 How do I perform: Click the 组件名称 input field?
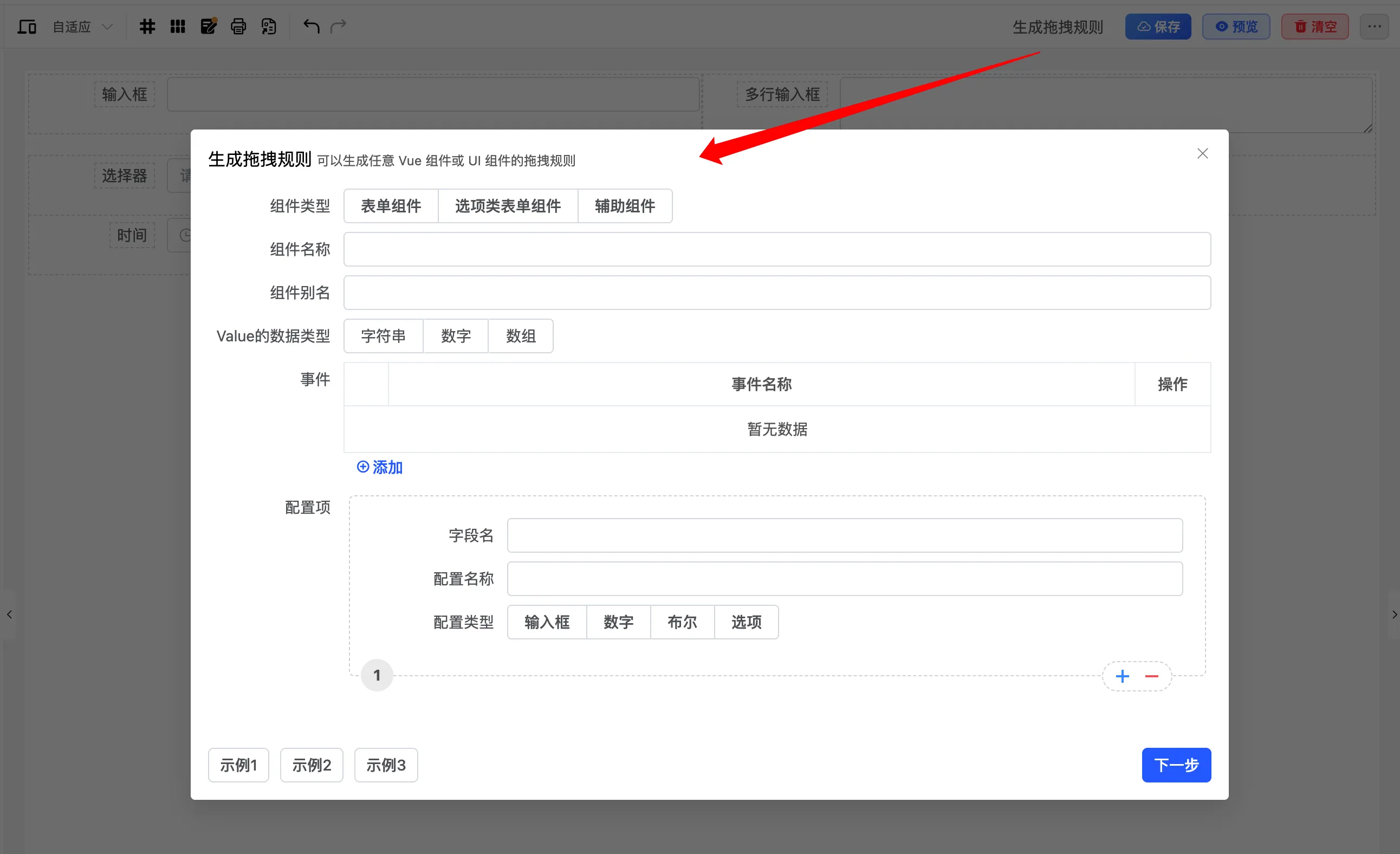(777, 249)
